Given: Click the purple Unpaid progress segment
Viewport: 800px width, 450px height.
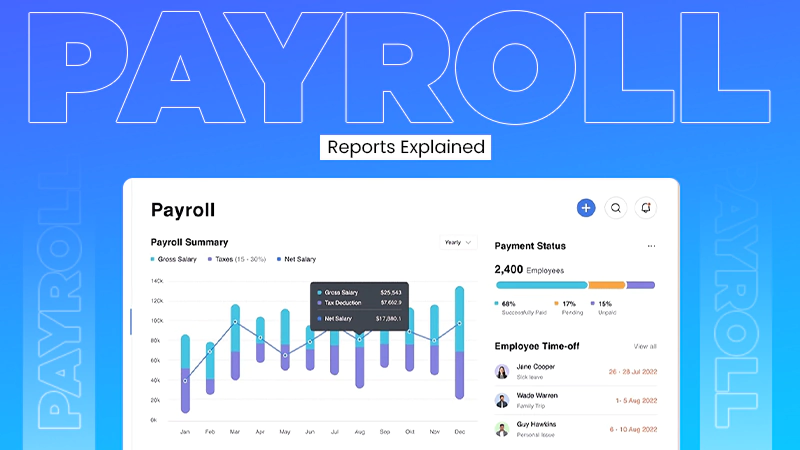Looking at the screenshot, I should click(641, 285).
